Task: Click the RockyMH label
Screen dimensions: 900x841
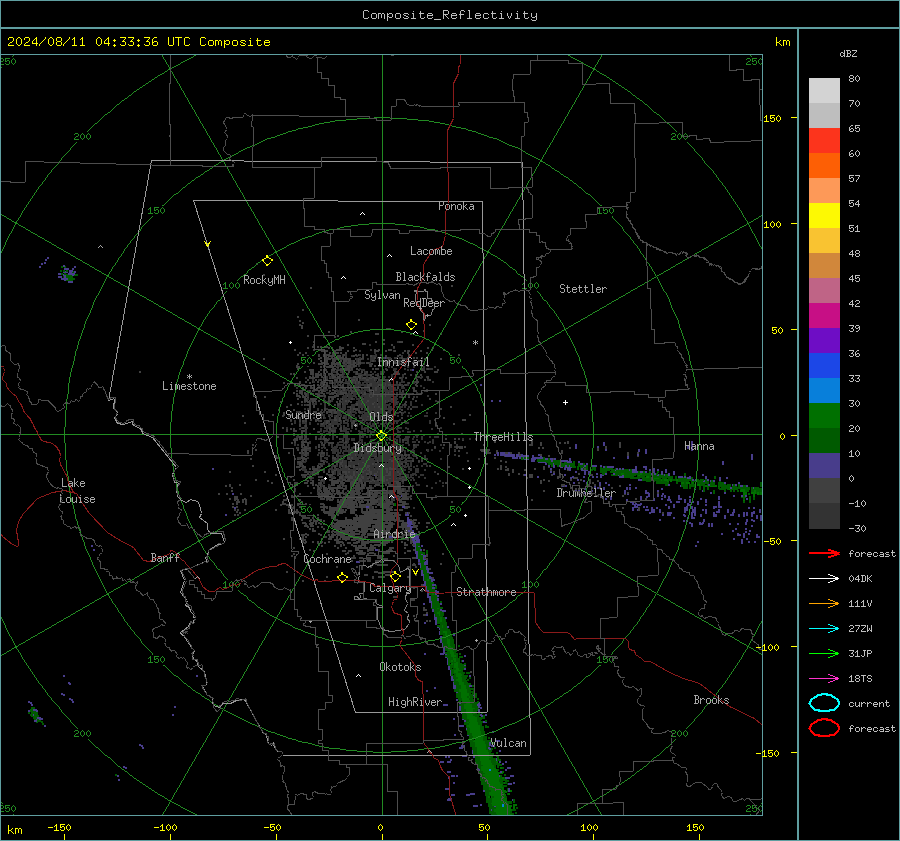Action: pyautogui.click(x=264, y=280)
